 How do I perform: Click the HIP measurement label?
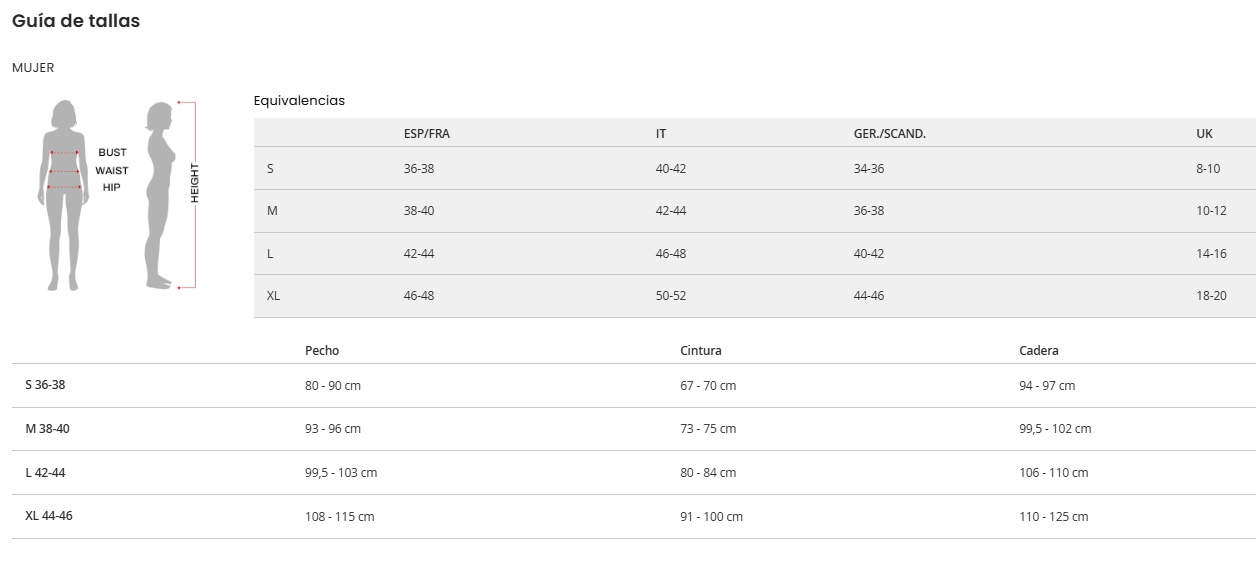pyautogui.click(x=112, y=188)
